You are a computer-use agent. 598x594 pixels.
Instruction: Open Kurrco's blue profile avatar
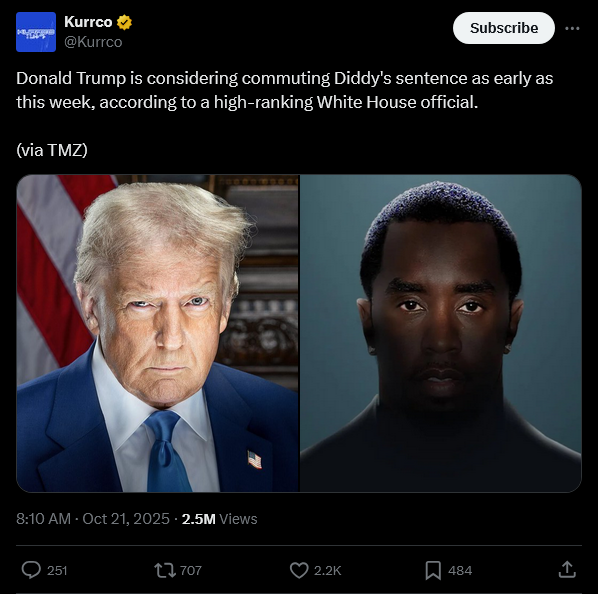coord(36,32)
